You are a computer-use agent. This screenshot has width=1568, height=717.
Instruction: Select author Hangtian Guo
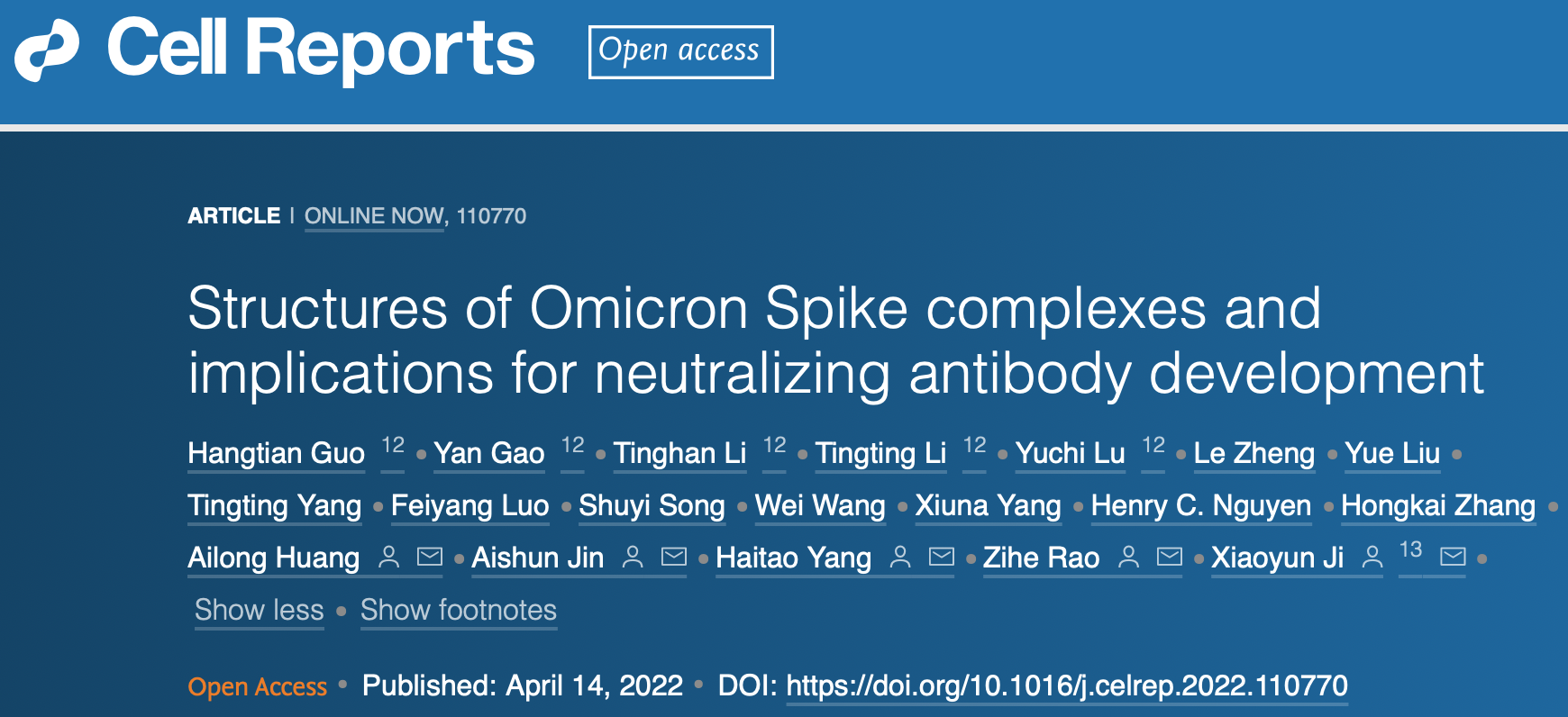[277, 452]
